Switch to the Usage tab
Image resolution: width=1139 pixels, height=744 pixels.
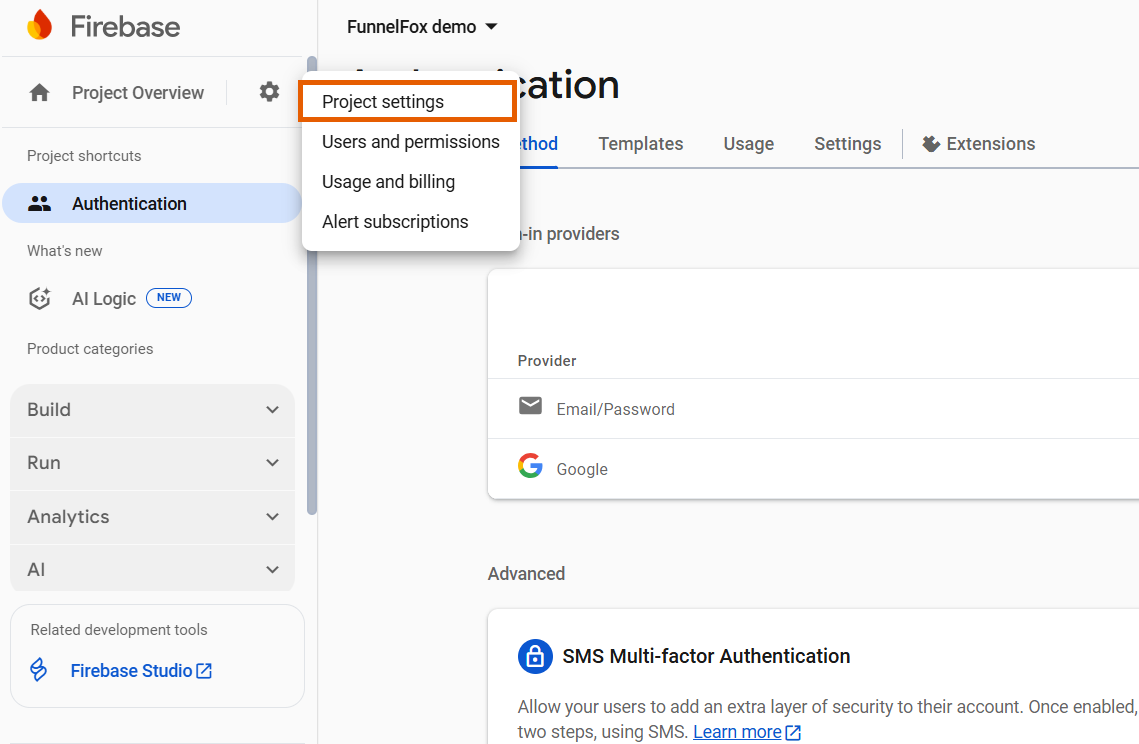click(x=748, y=144)
